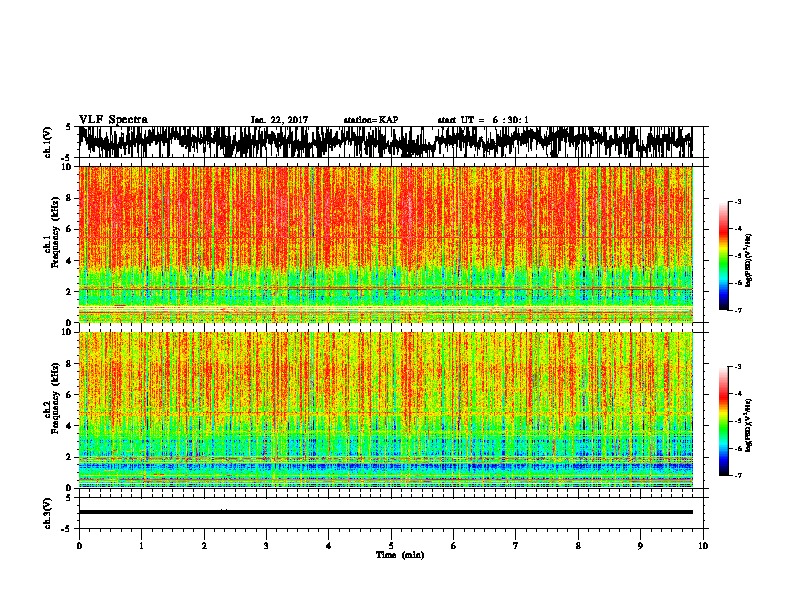This screenshot has width=792, height=612.
Task: Click the "10" frequency tick of ch.2 spectrogram
Action: click(68, 332)
